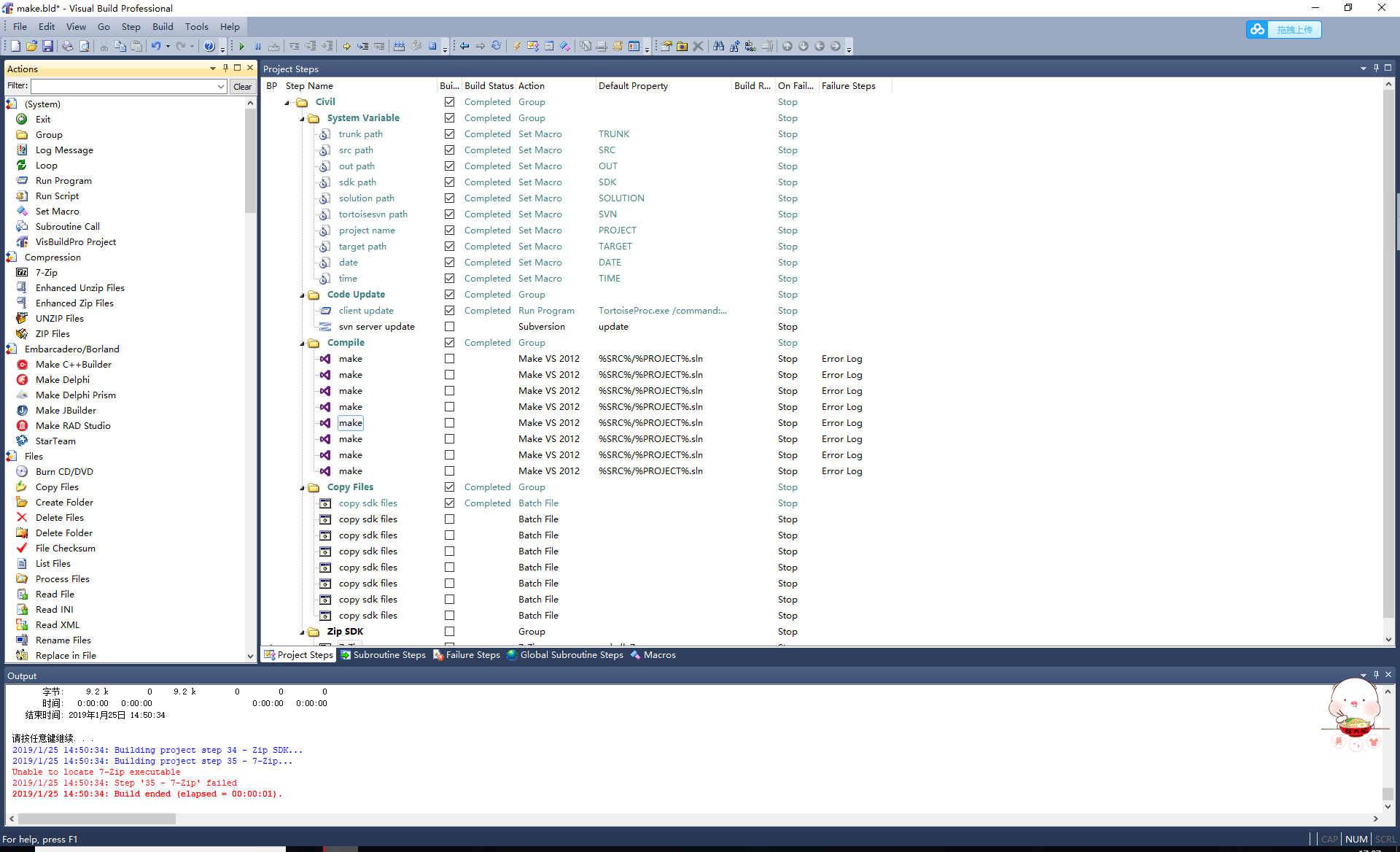Click the cloud upload button top right

tap(1284, 29)
